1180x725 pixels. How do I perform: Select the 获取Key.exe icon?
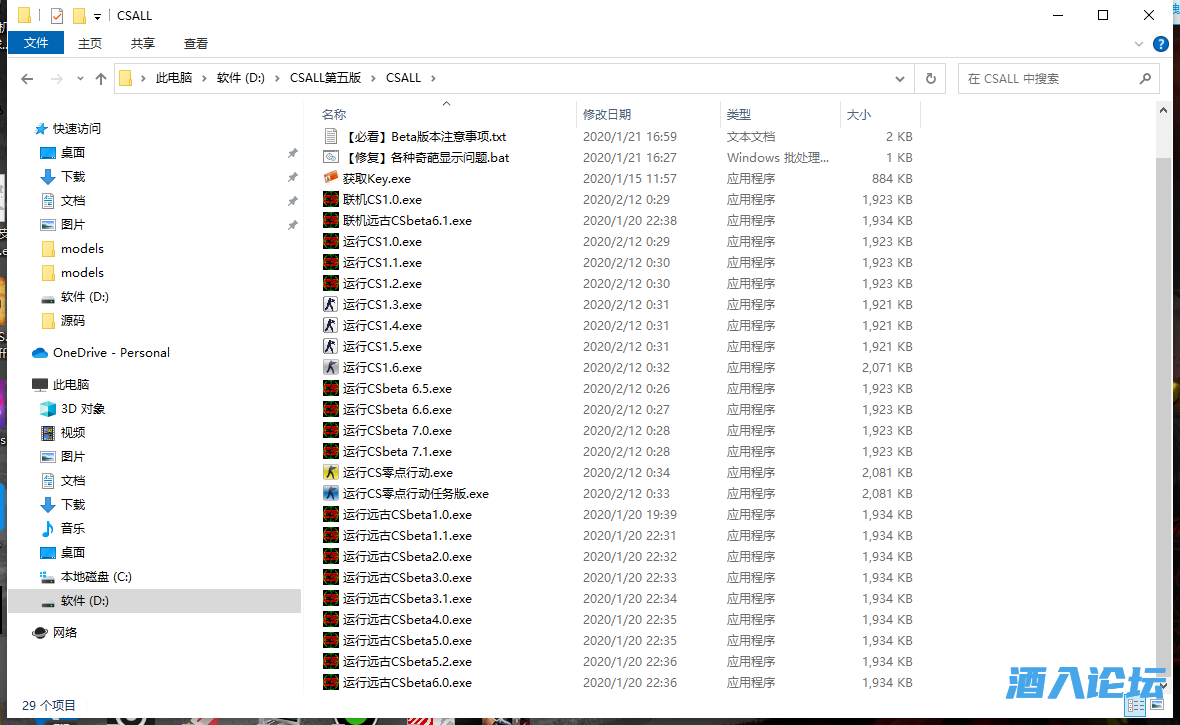point(330,178)
